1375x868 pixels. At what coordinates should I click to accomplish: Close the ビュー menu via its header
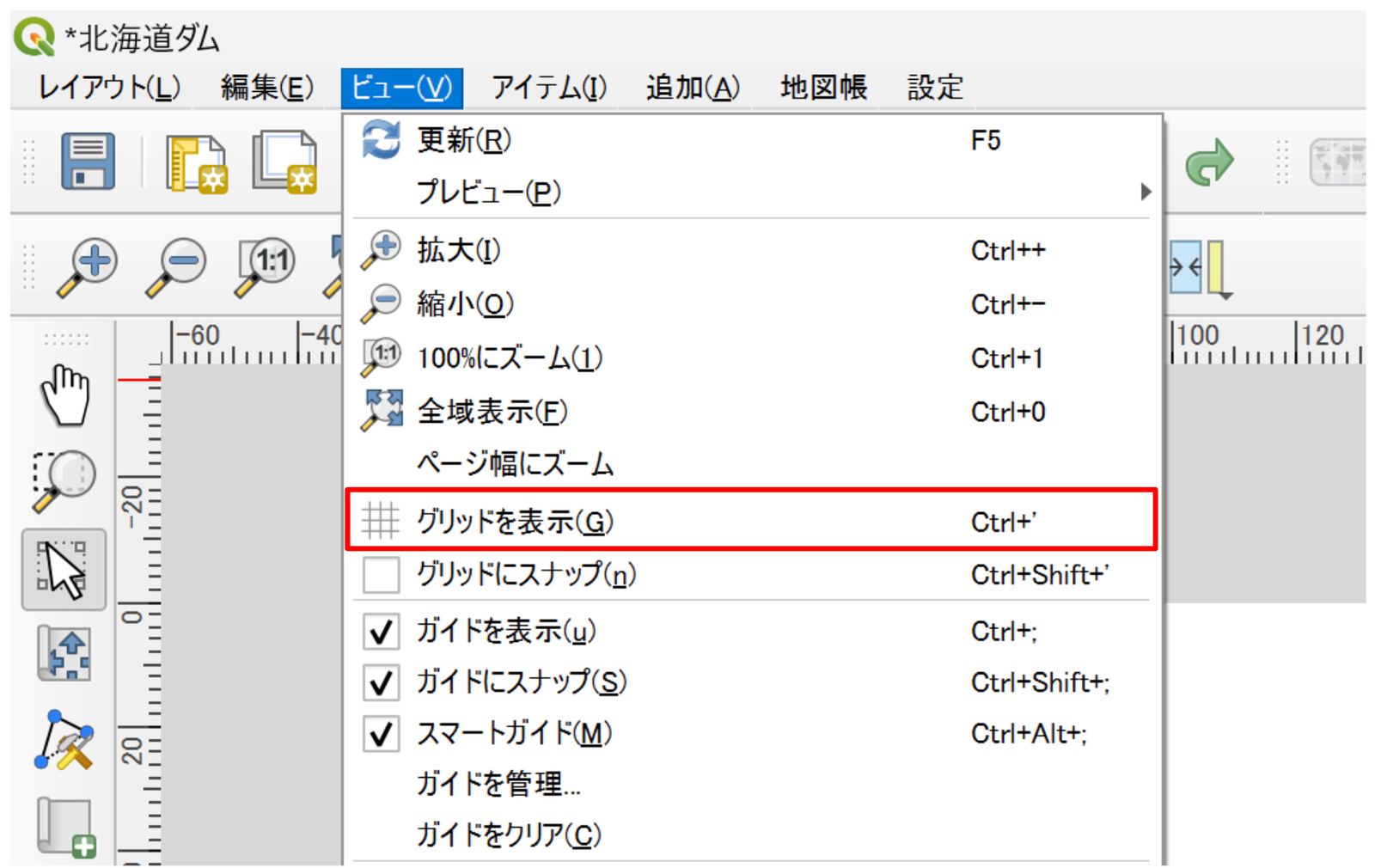click(402, 88)
